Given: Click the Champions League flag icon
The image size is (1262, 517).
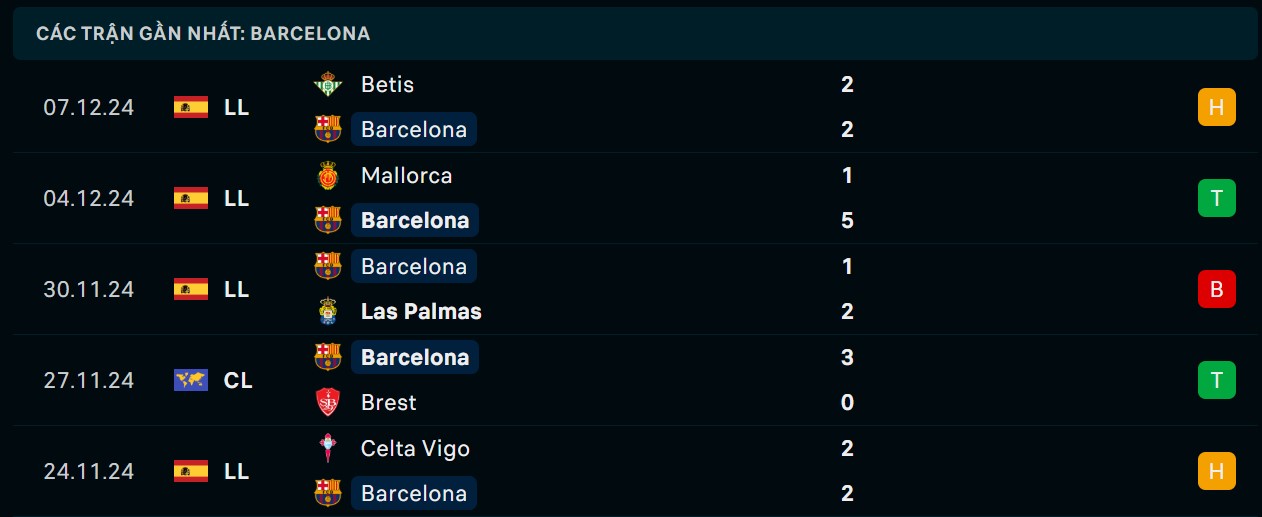Looking at the screenshot, I should click(191, 380).
